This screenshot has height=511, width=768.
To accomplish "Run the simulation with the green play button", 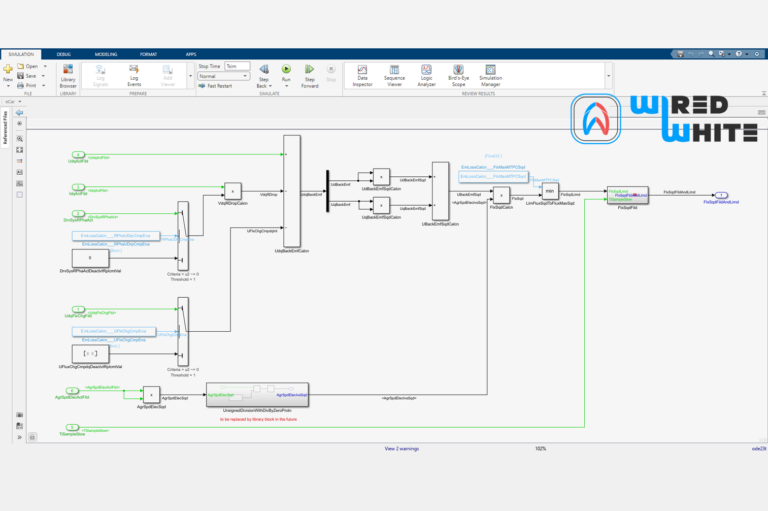I will tap(286, 69).
